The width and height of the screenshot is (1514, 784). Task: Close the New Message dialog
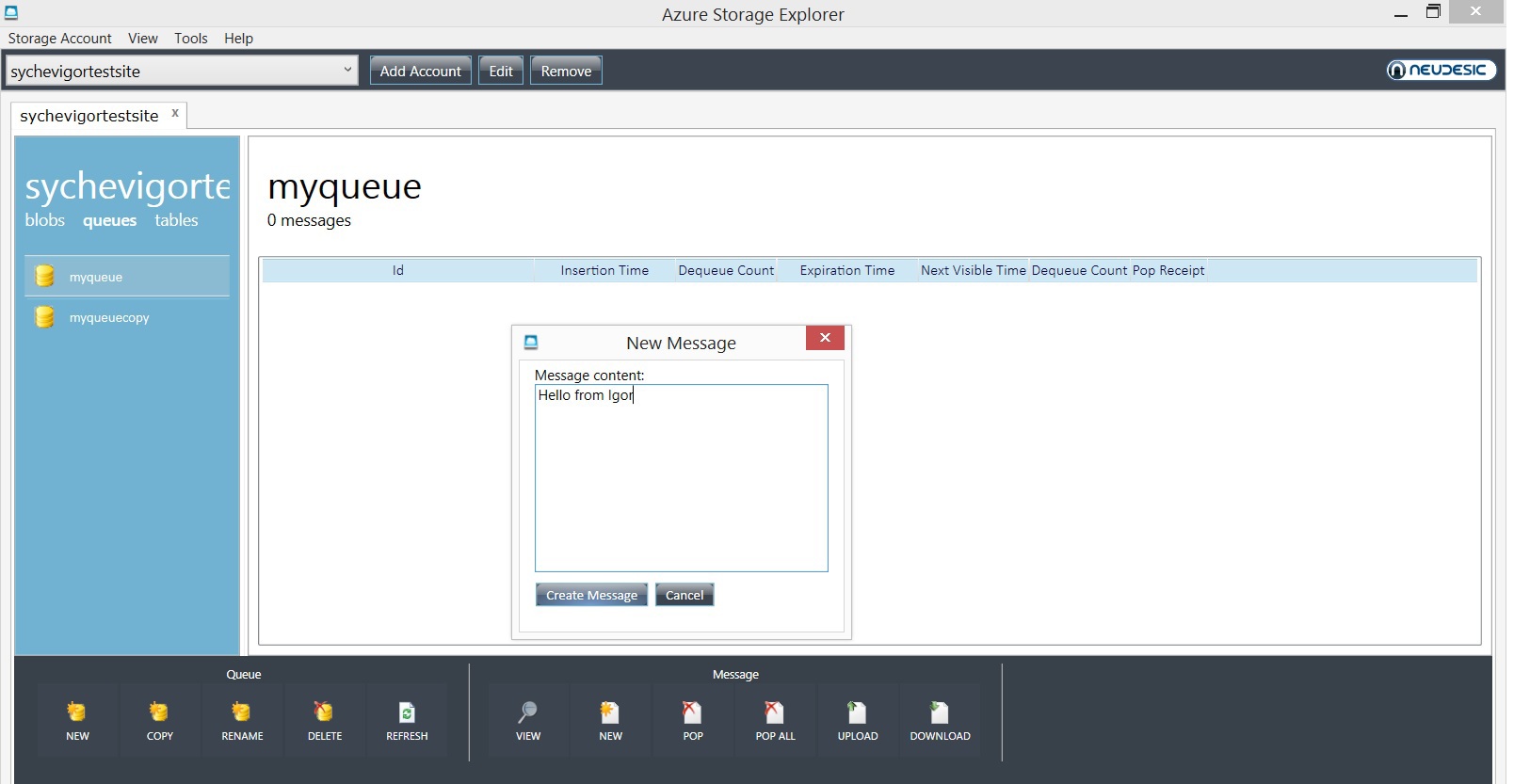coord(825,338)
